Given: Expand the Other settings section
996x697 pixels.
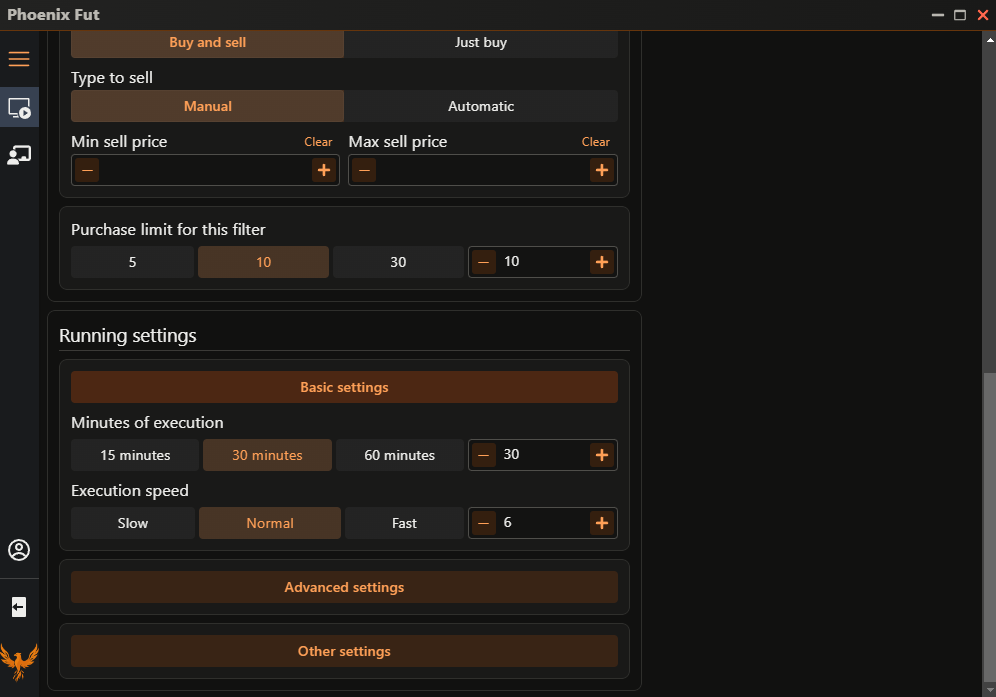Looking at the screenshot, I should click(x=344, y=651).
